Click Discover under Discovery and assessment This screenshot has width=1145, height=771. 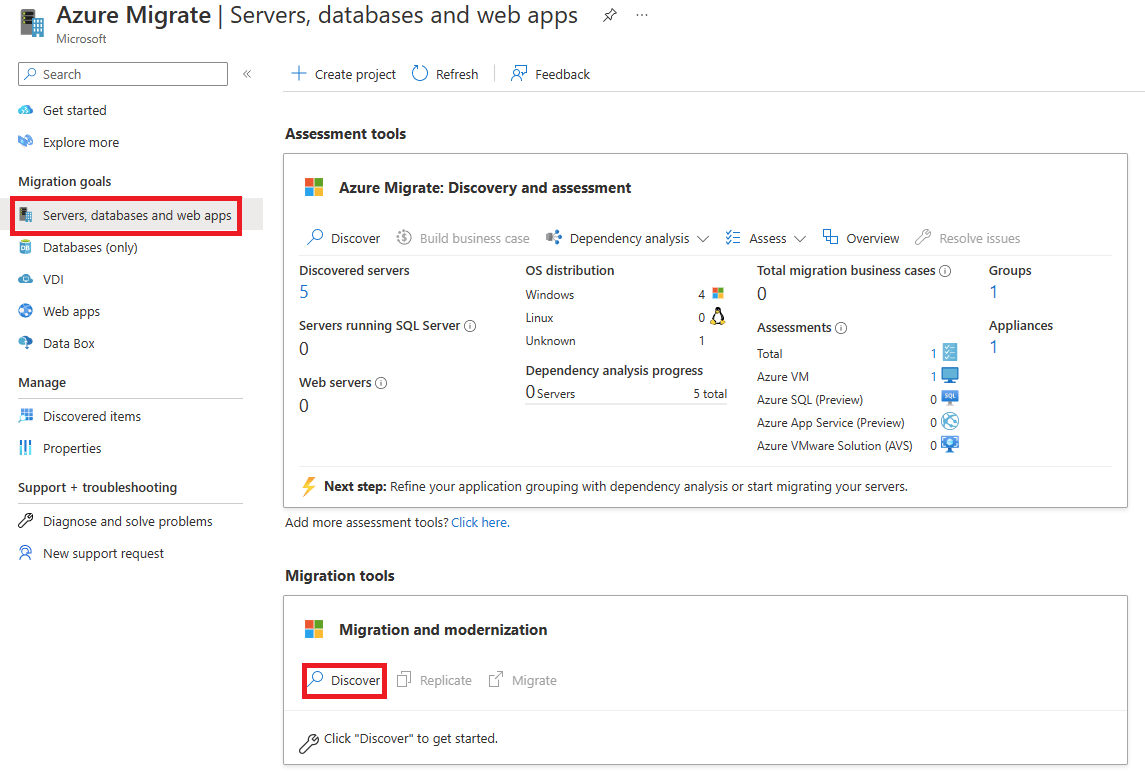[x=343, y=238]
